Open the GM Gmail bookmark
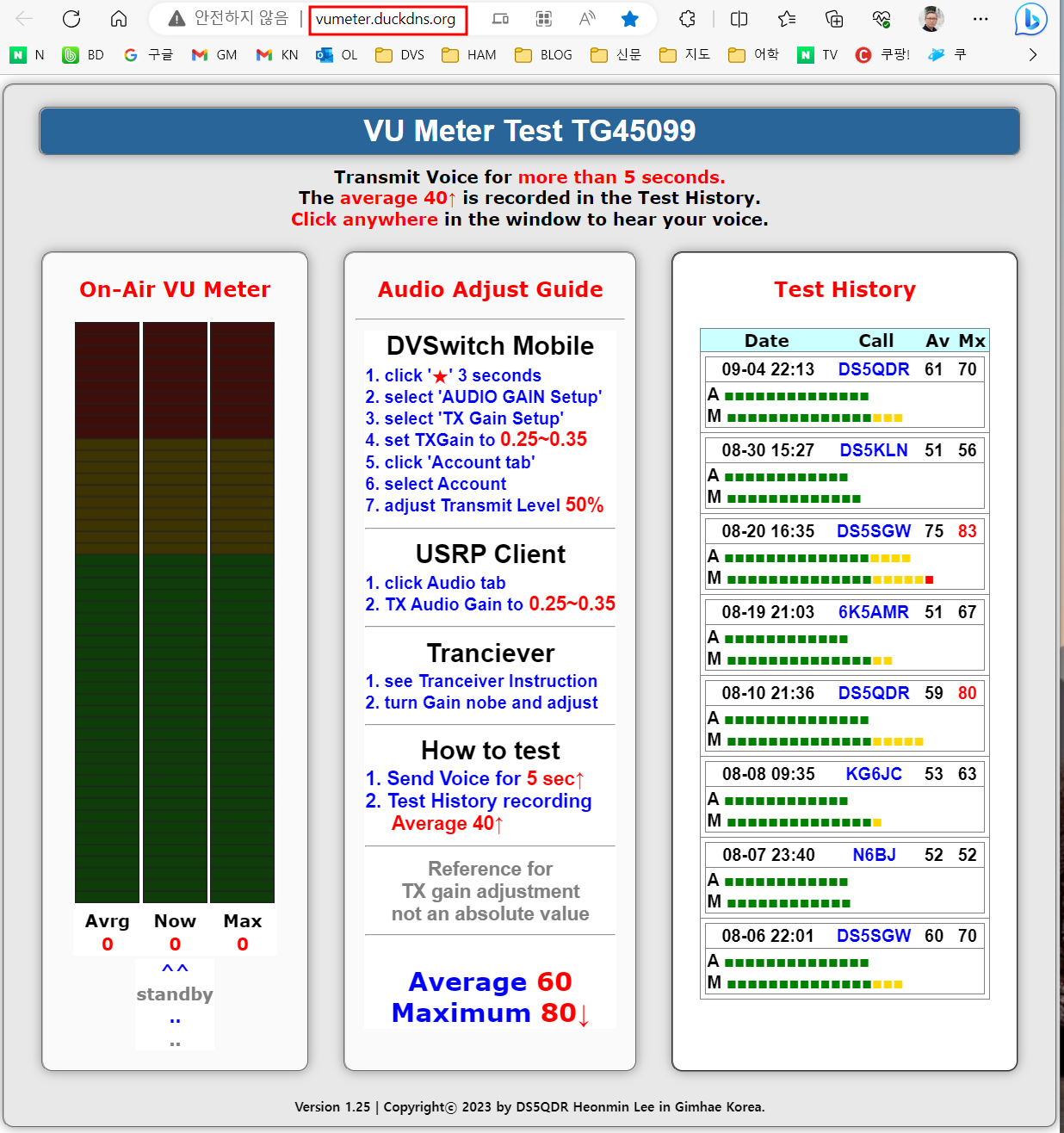Viewport: 1064px width, 1133px height. (214, 55)
